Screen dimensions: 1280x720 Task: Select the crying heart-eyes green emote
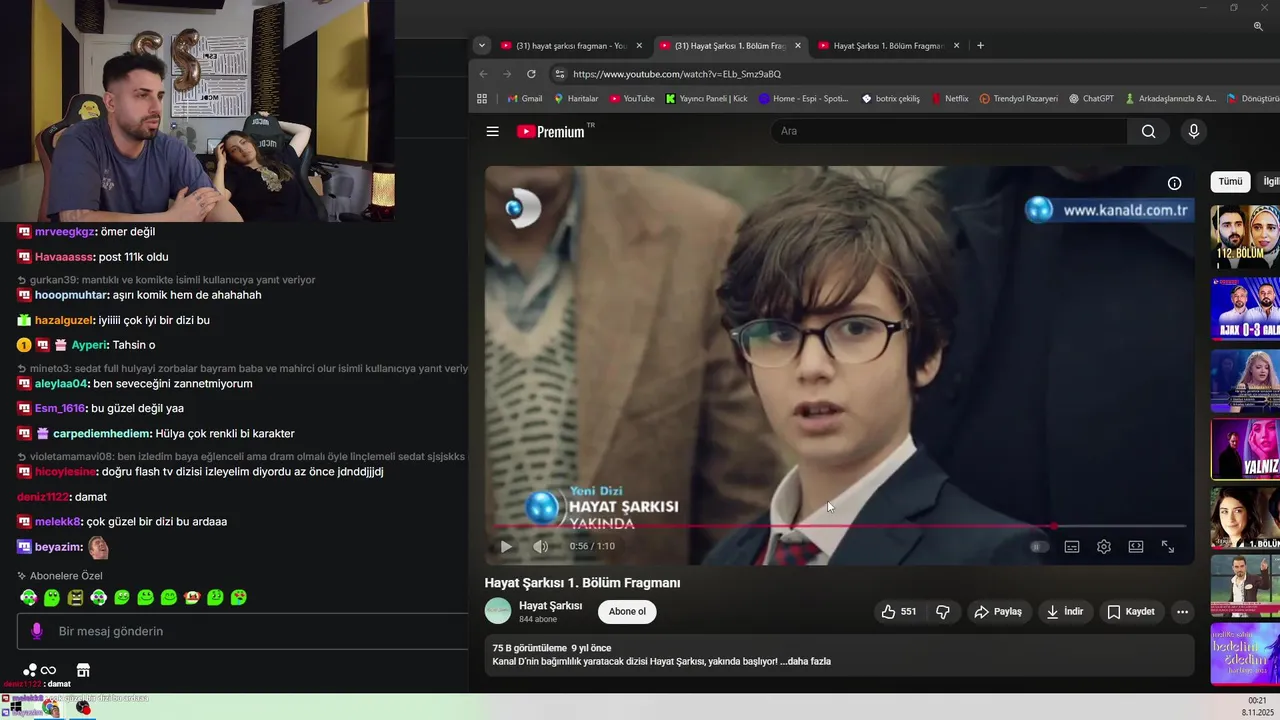239,597
